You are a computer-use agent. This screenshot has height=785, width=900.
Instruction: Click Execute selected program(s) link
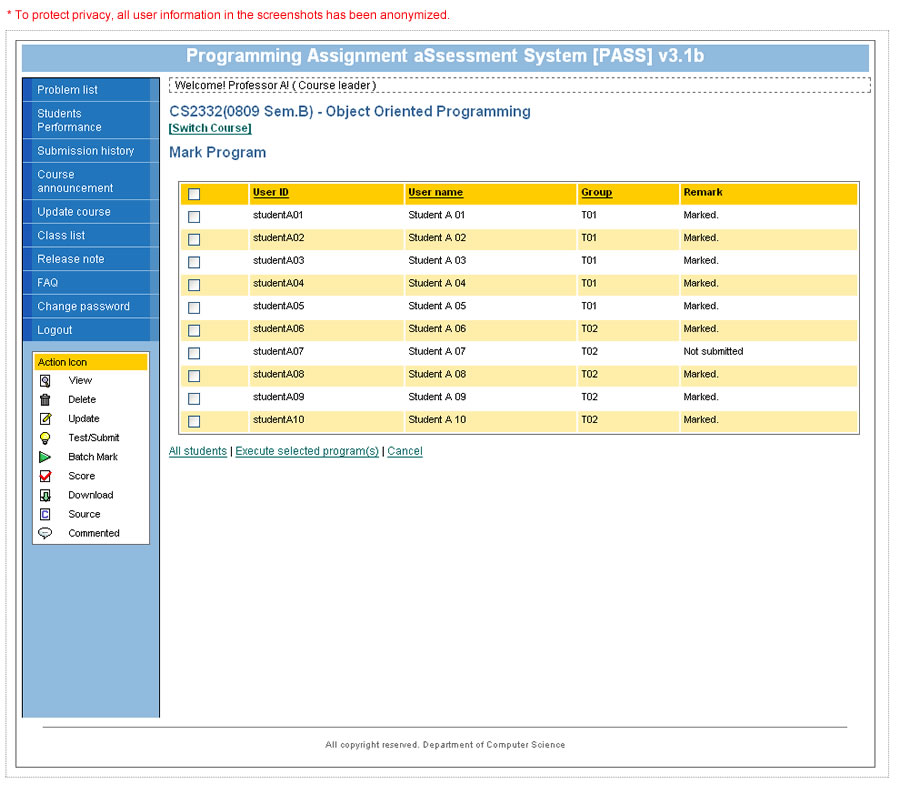307,451
